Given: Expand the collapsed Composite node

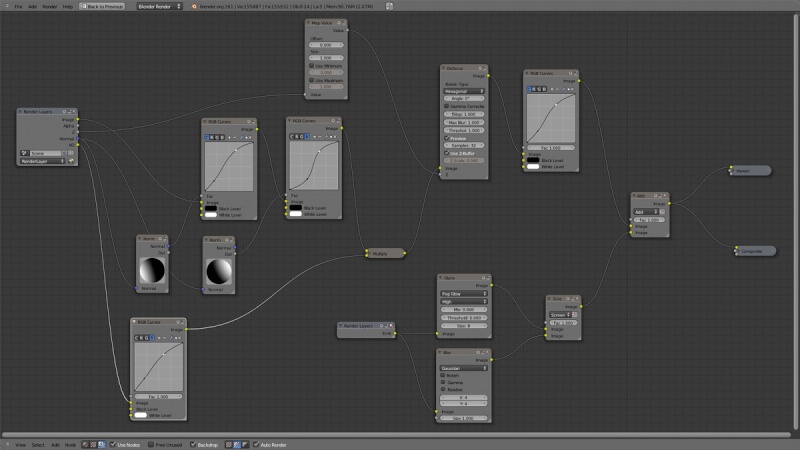Looking at the screenshot, I should 737,251.
